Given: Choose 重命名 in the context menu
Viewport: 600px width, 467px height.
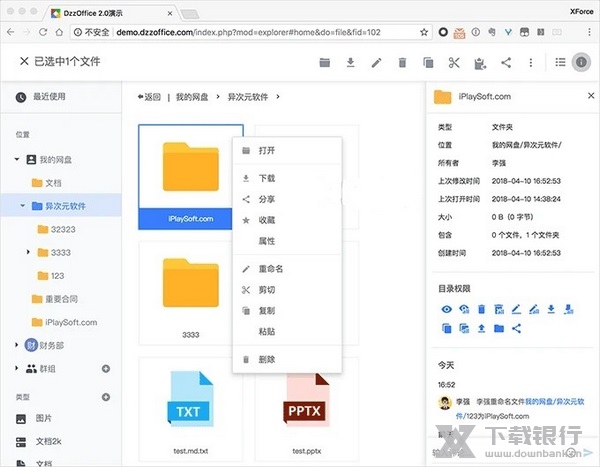Looking at the screenshot, I should point(287,269).
